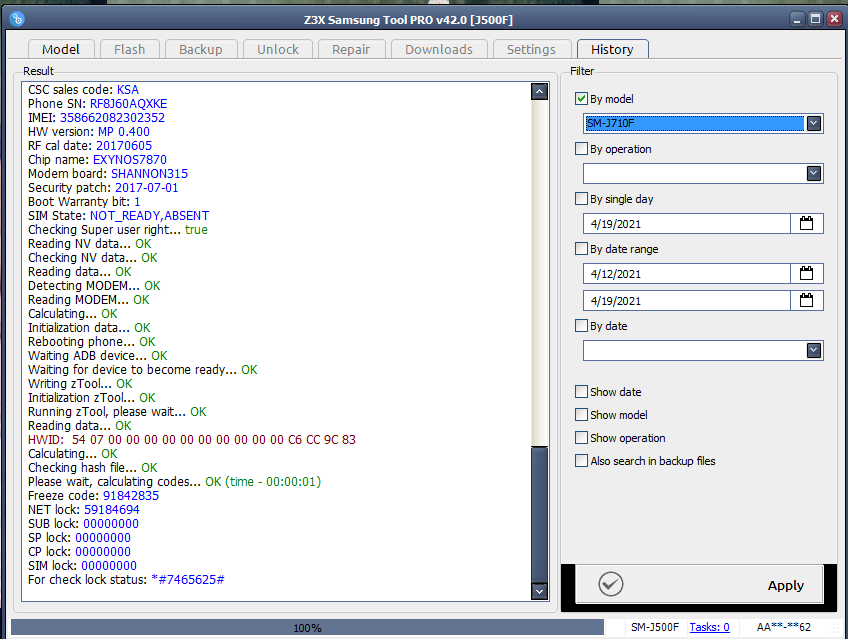
Task: Click the SM-J710F model field
Action: (x=694, y=123)
